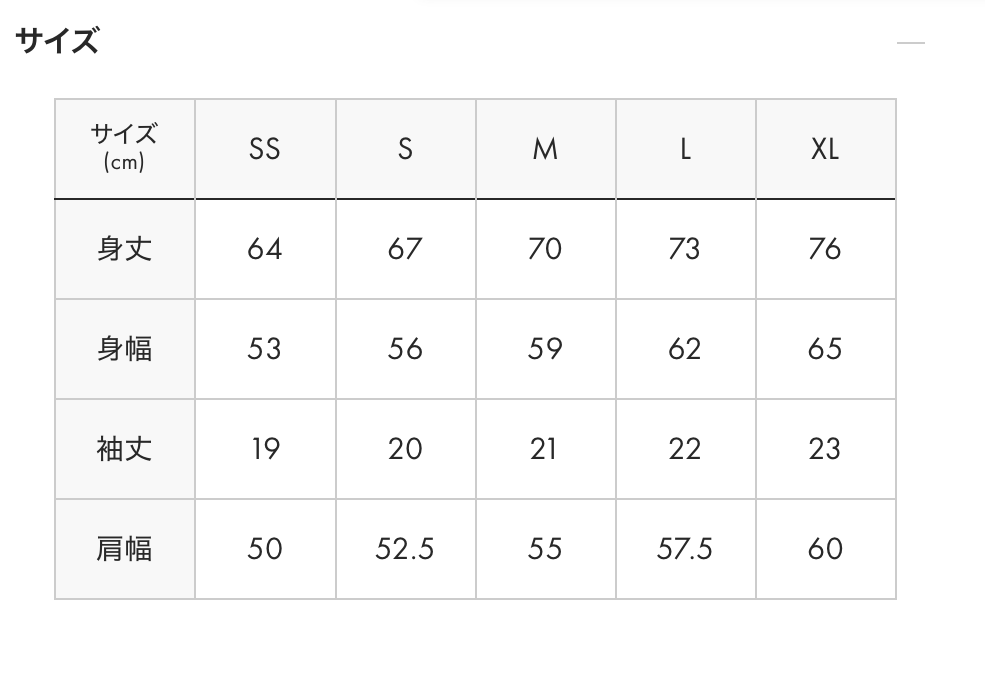
Task: Select the 64 value cell
Action: pos(265,249)
